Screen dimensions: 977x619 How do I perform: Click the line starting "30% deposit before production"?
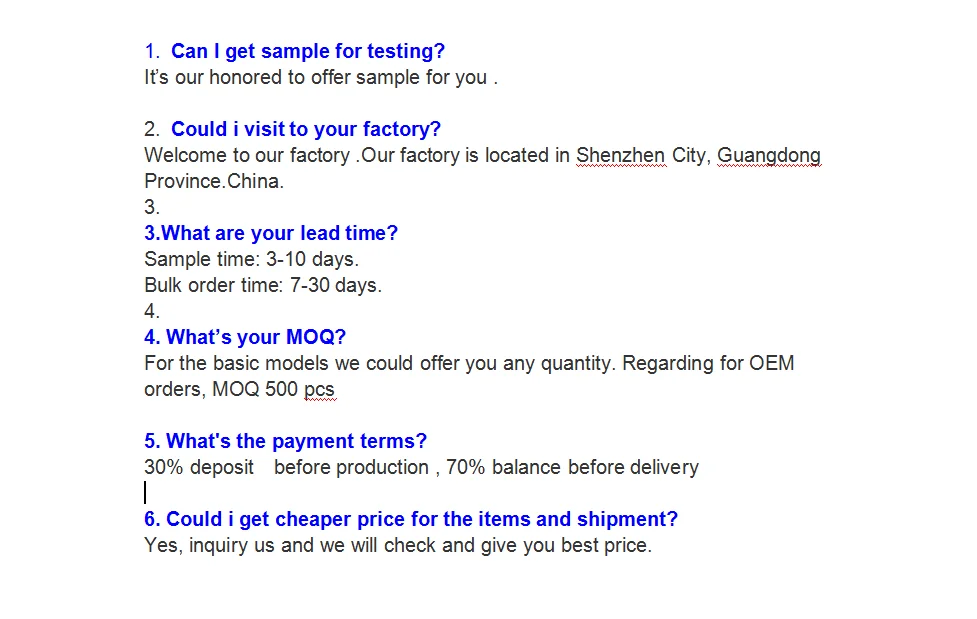pos(421,467)
